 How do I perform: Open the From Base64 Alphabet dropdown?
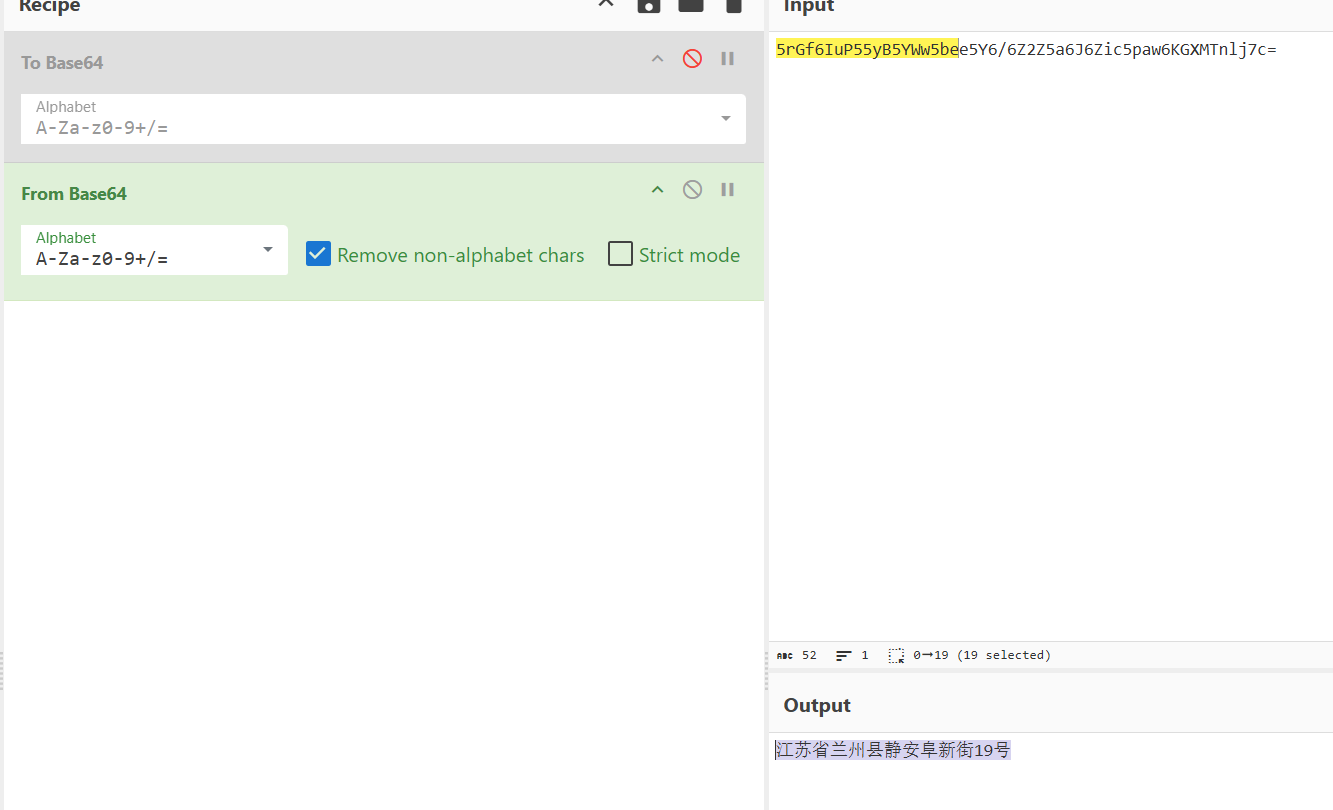click(x=267, y=249)
